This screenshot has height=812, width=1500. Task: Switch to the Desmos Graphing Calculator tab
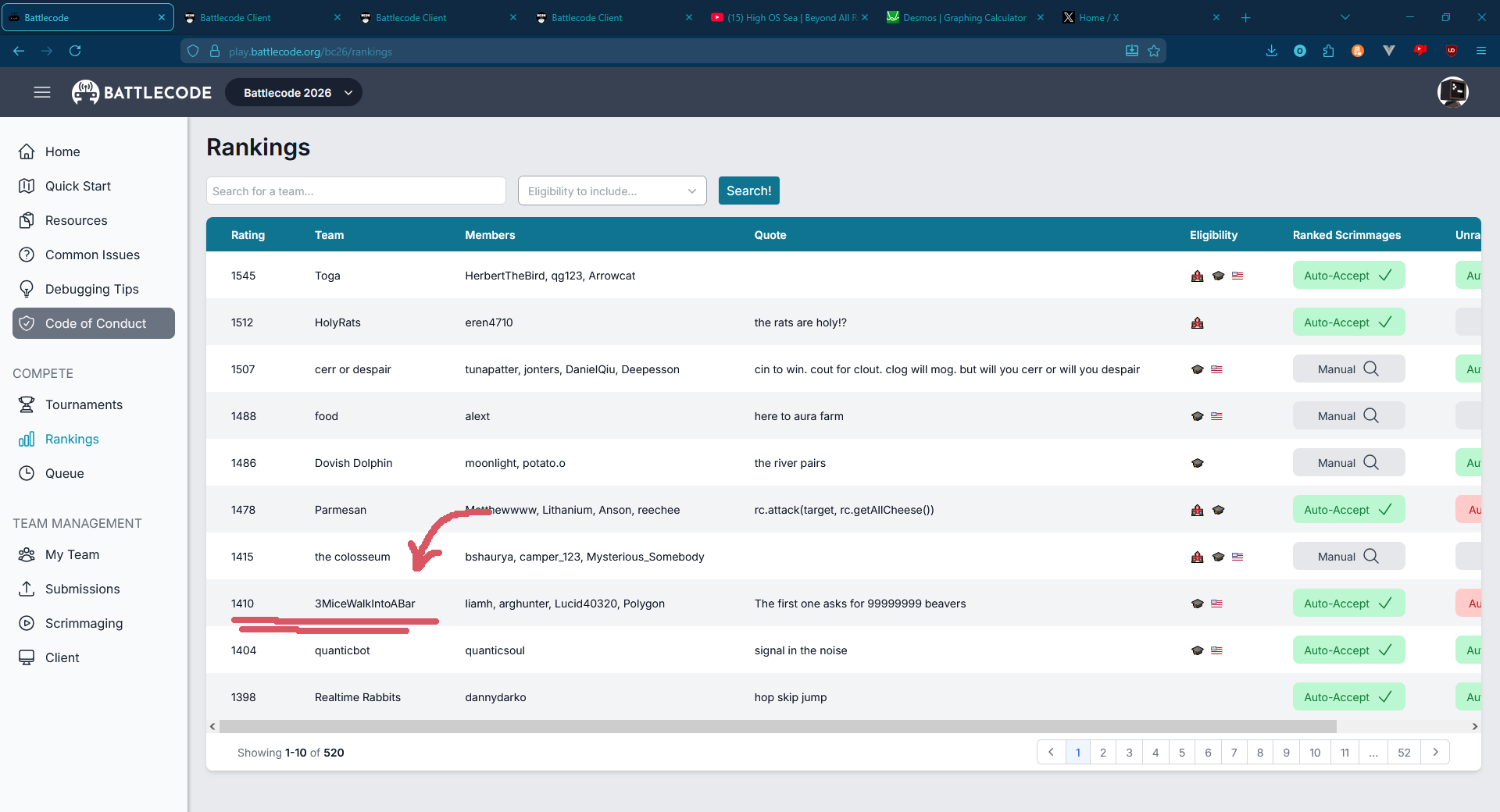[x=964, y=17]
